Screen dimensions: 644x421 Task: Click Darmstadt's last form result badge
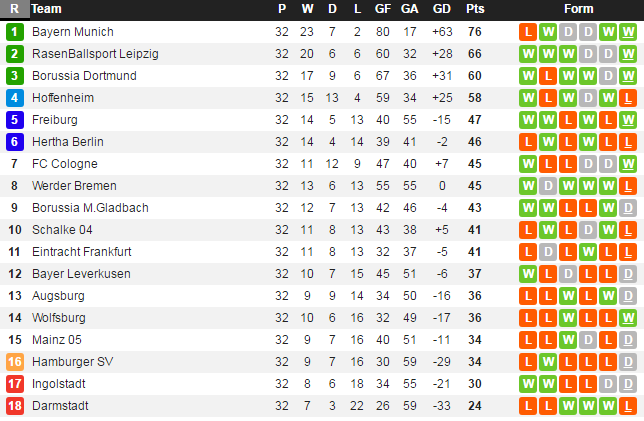pyautogui.click(x=627, y=406)
